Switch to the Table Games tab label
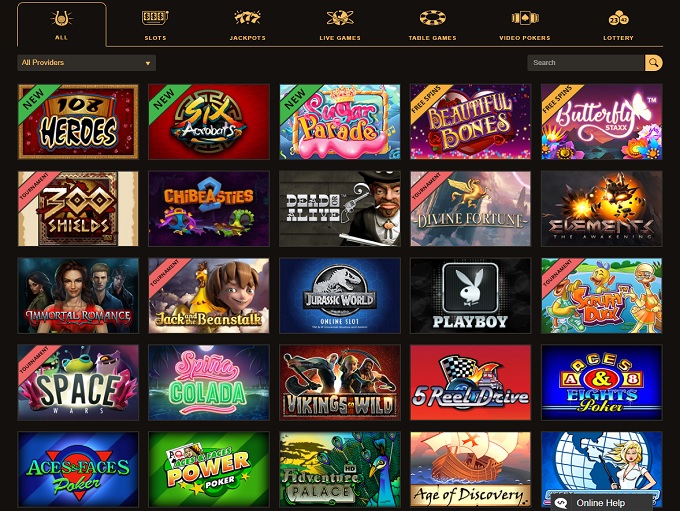This screenshot has height=511, width=680. coord(432,38)
